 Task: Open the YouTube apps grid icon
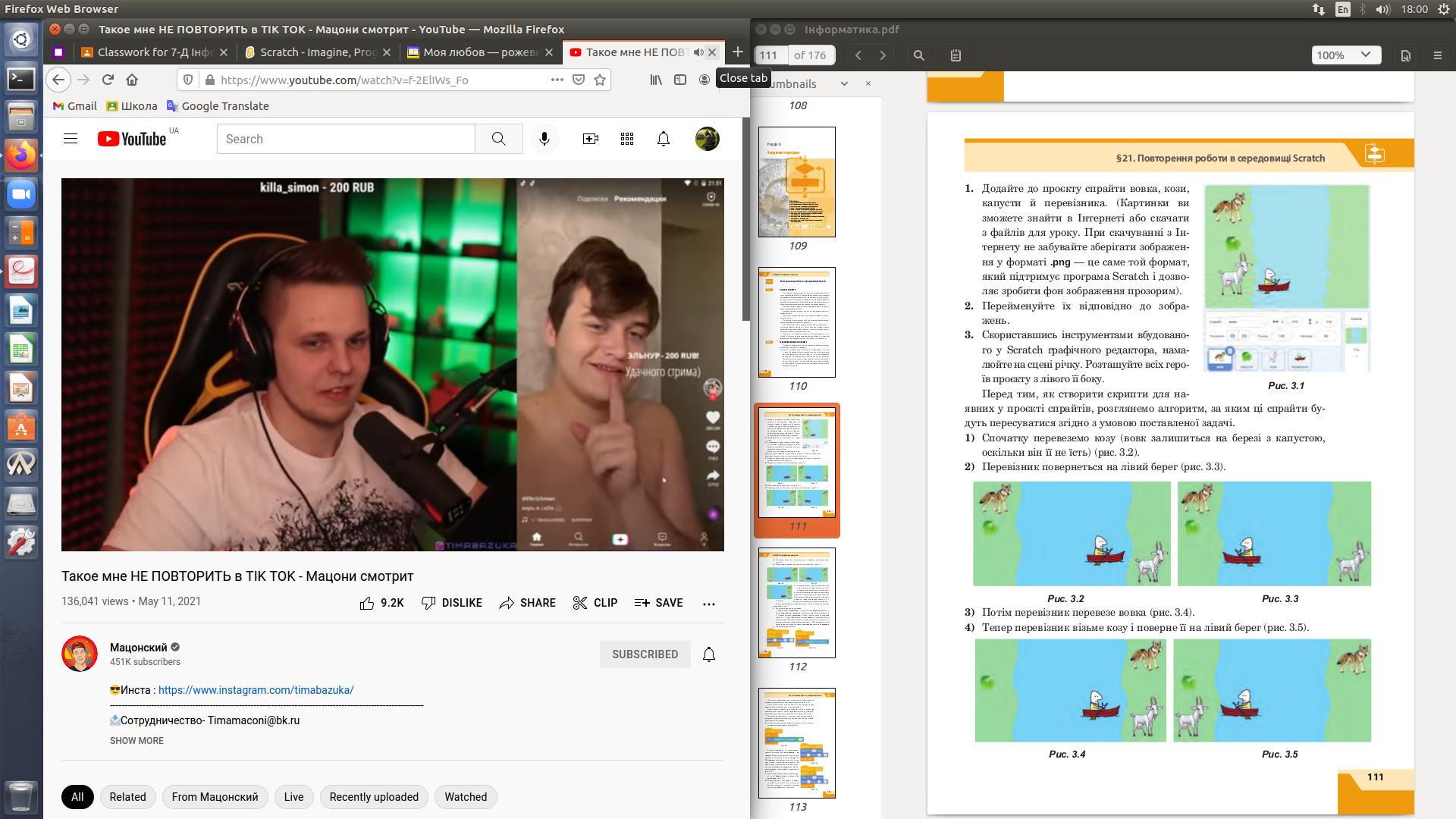point(626,139)
